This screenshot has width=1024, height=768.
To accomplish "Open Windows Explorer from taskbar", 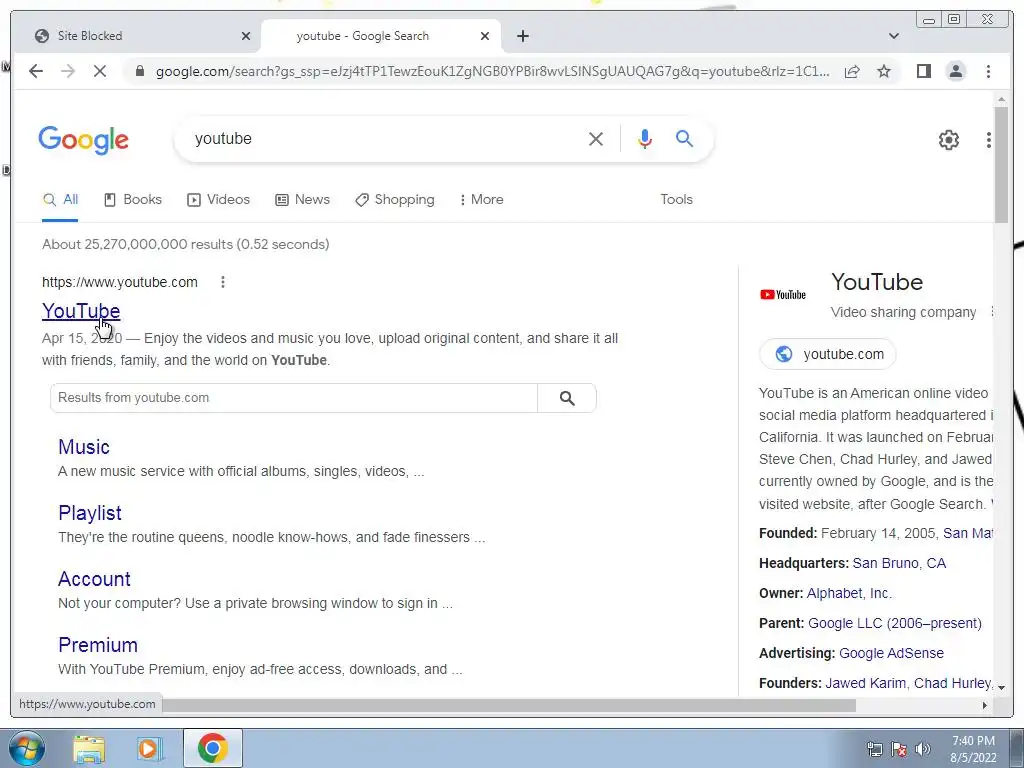I will pyautogui.click(x=89, y=748).
